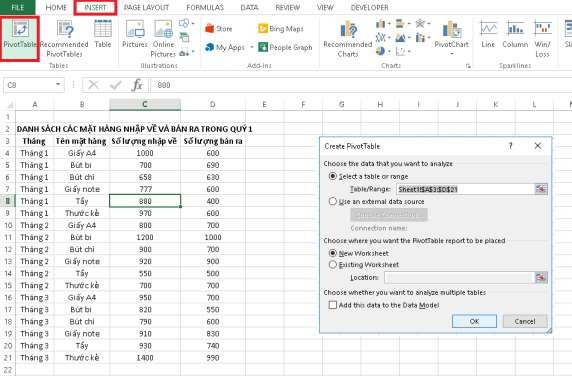
Task: Switch to VIEW tab
Action: coord(325,7)
